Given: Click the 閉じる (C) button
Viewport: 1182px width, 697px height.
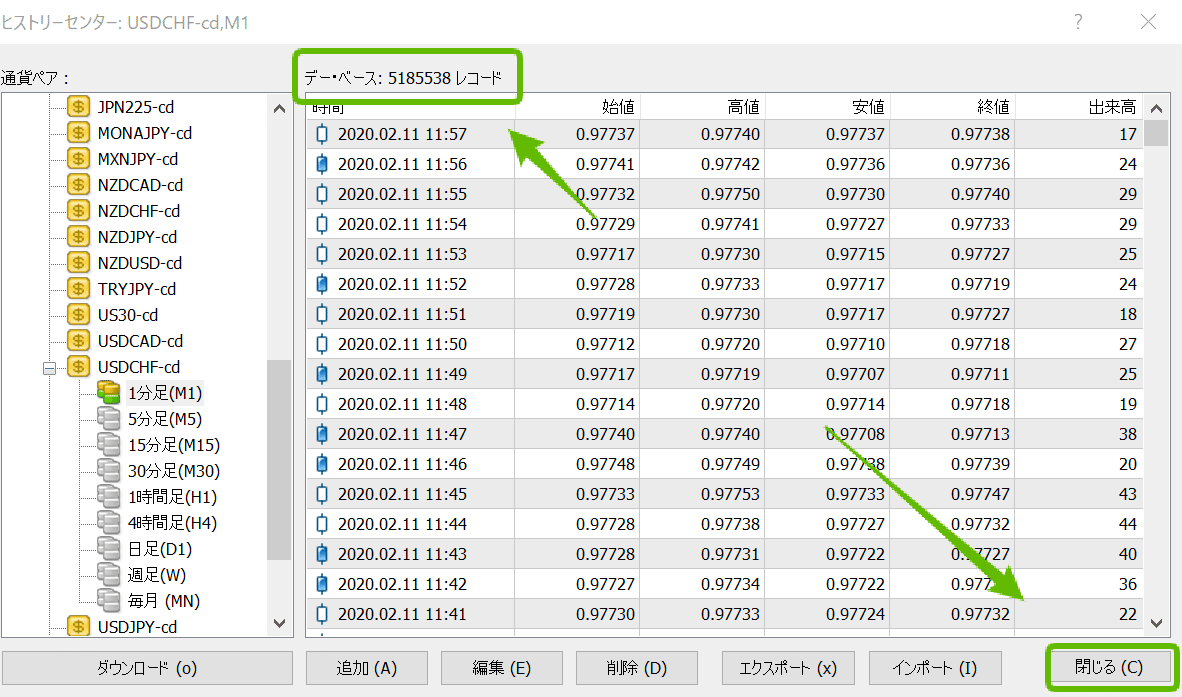Looking at the screenshot, I should coord(1109,667).
